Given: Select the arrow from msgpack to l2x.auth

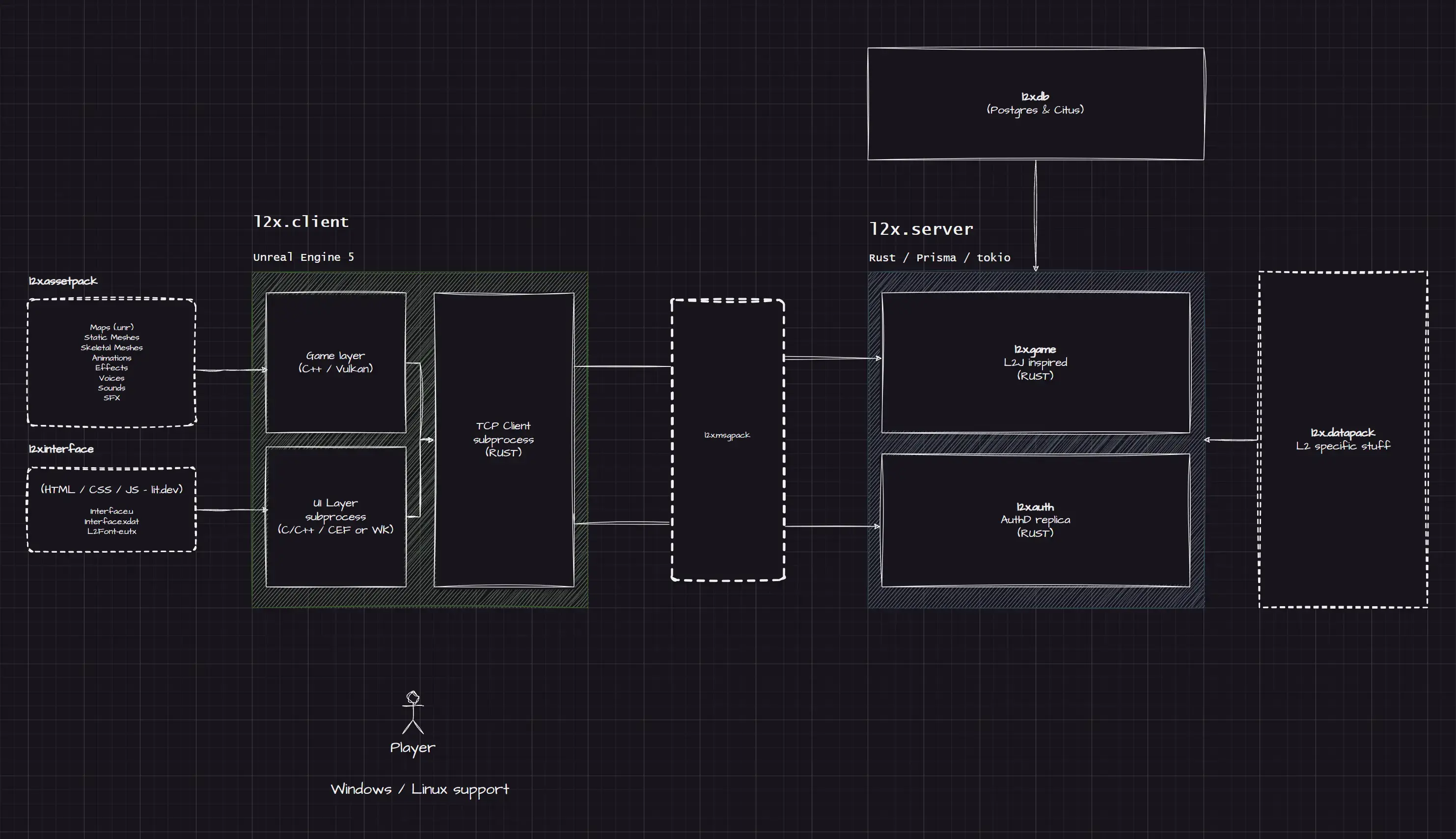Looking at the screenshot, I should click(x=832, y=526).
